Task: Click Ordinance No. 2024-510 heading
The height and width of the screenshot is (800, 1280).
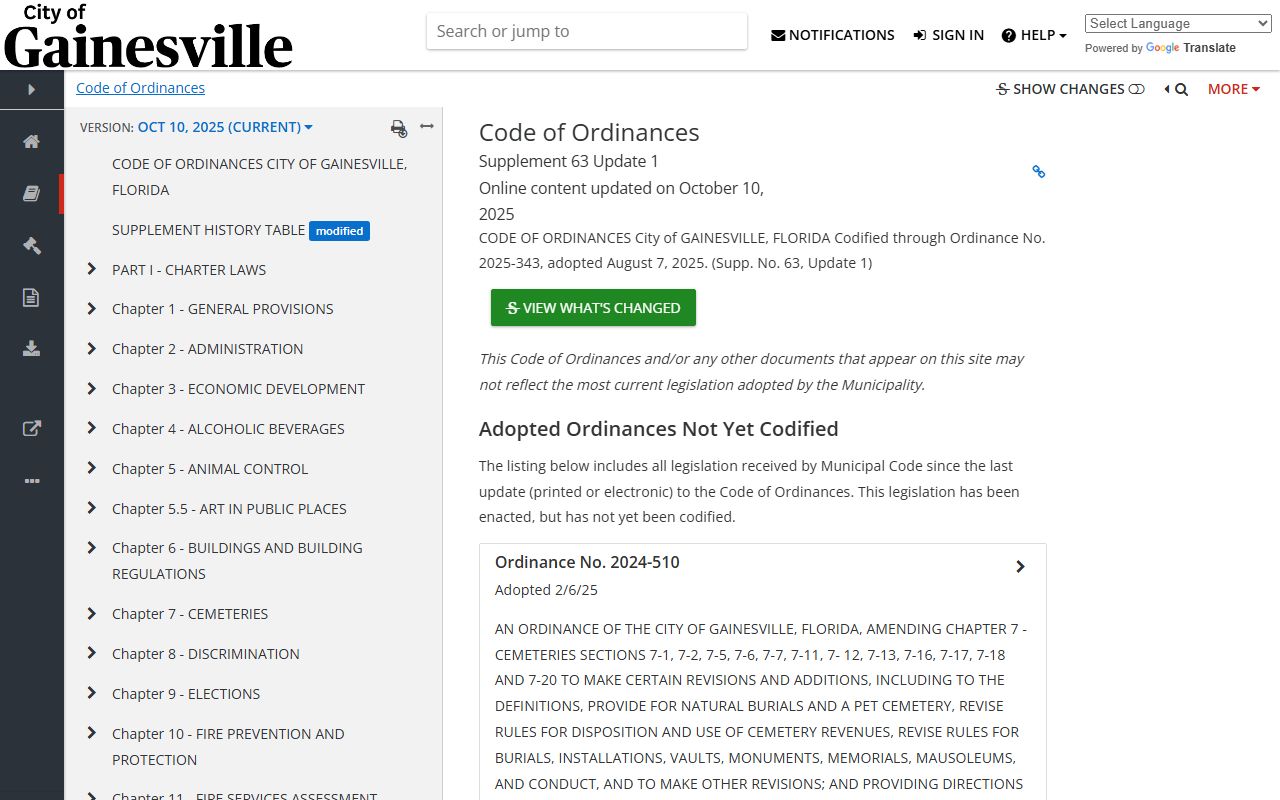Action: [x=587, y=562]
